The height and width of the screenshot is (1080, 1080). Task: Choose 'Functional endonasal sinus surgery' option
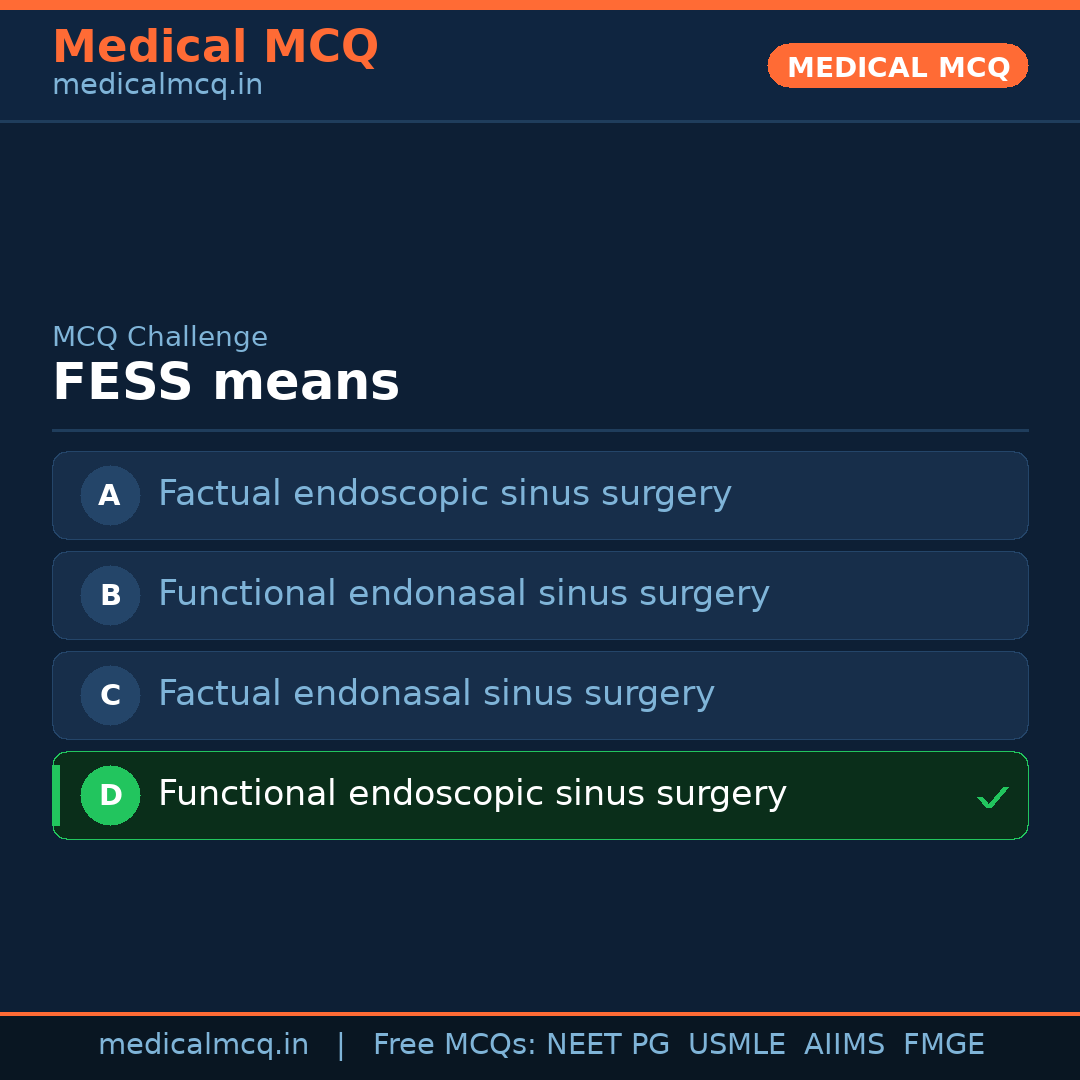click(463, 594)
